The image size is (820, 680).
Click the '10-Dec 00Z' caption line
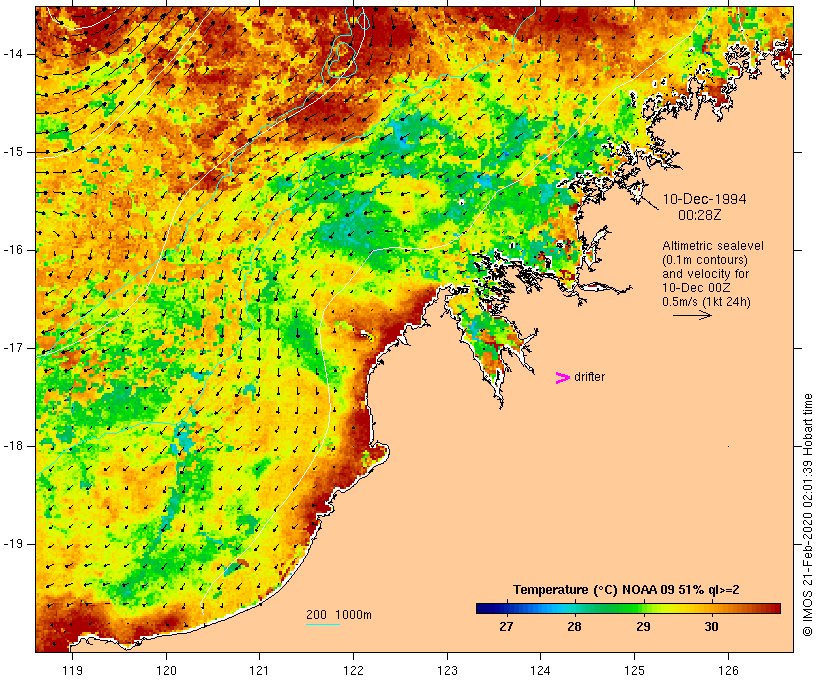click(x=696, y=288)
